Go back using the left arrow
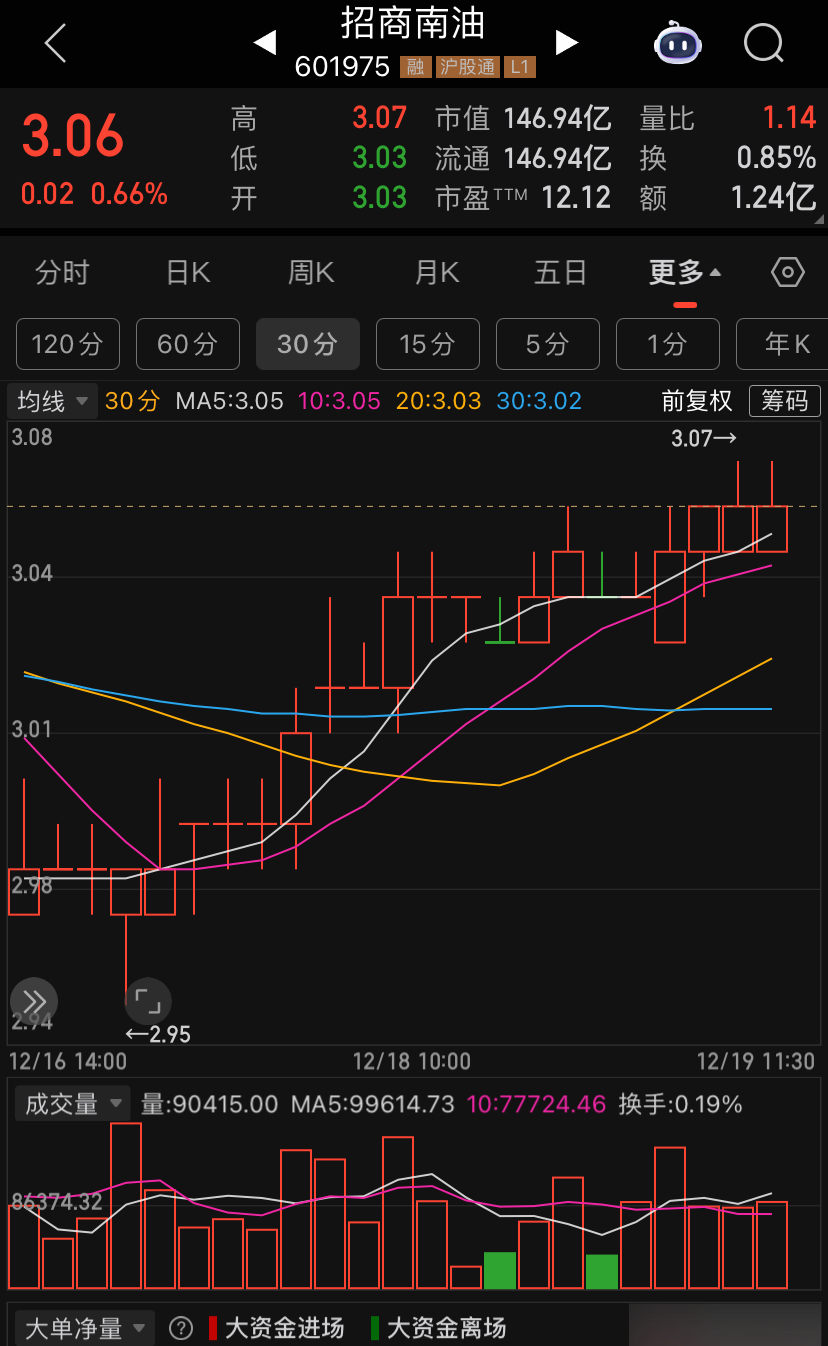Image resolution: width=828 pixels, height=1346 pixels. [56, 43]
